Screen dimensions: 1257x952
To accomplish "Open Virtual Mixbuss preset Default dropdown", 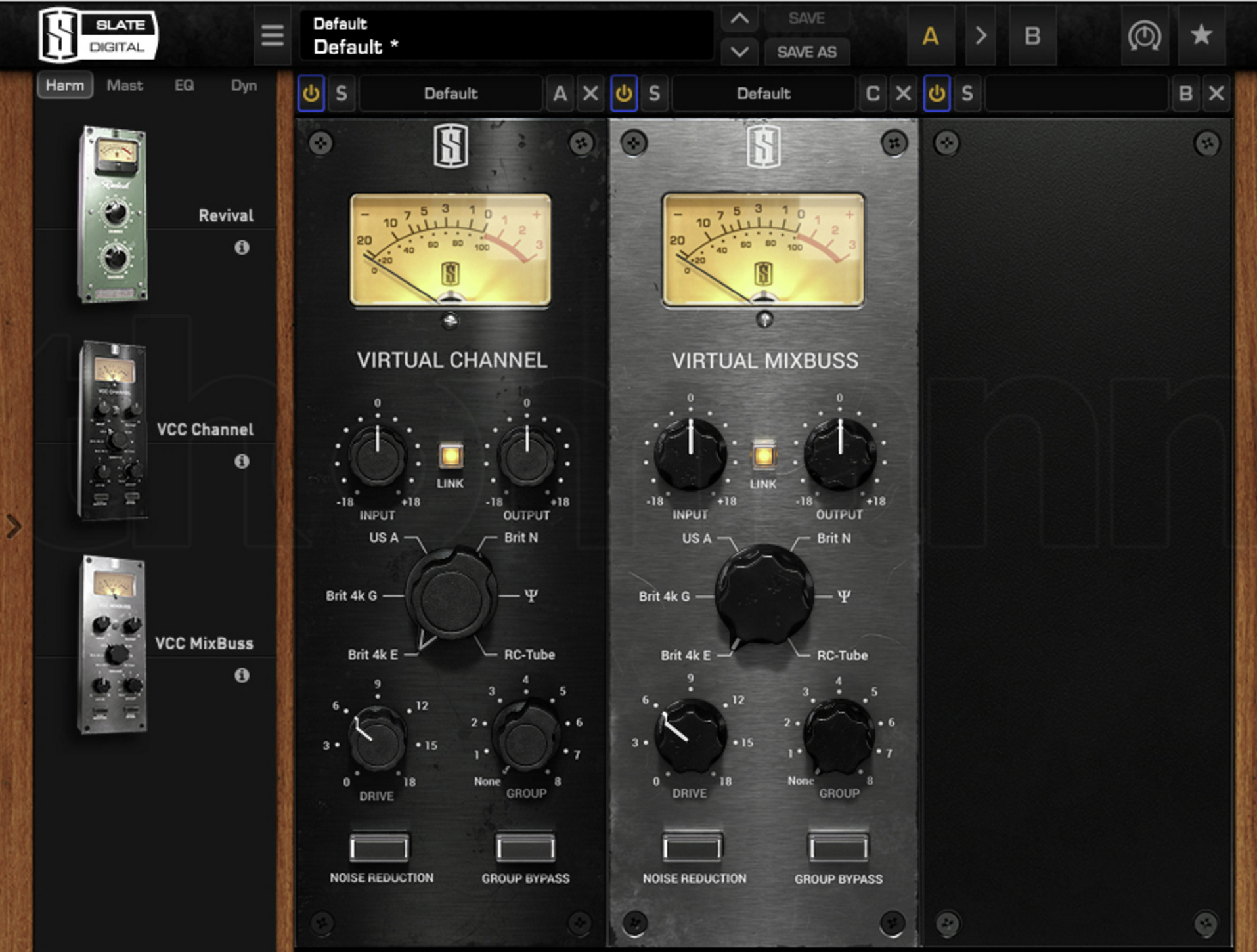I will 764,93.
